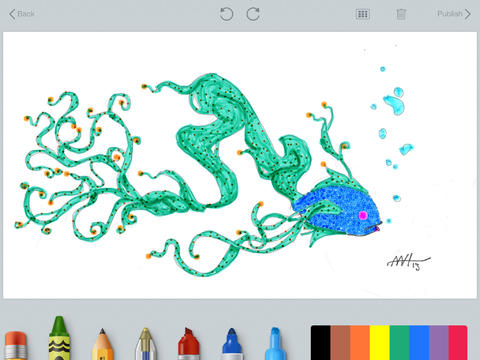480x360 pixels.
Task: Undo the last stroke
Action: pyautogui.click(x=226, y=14)
